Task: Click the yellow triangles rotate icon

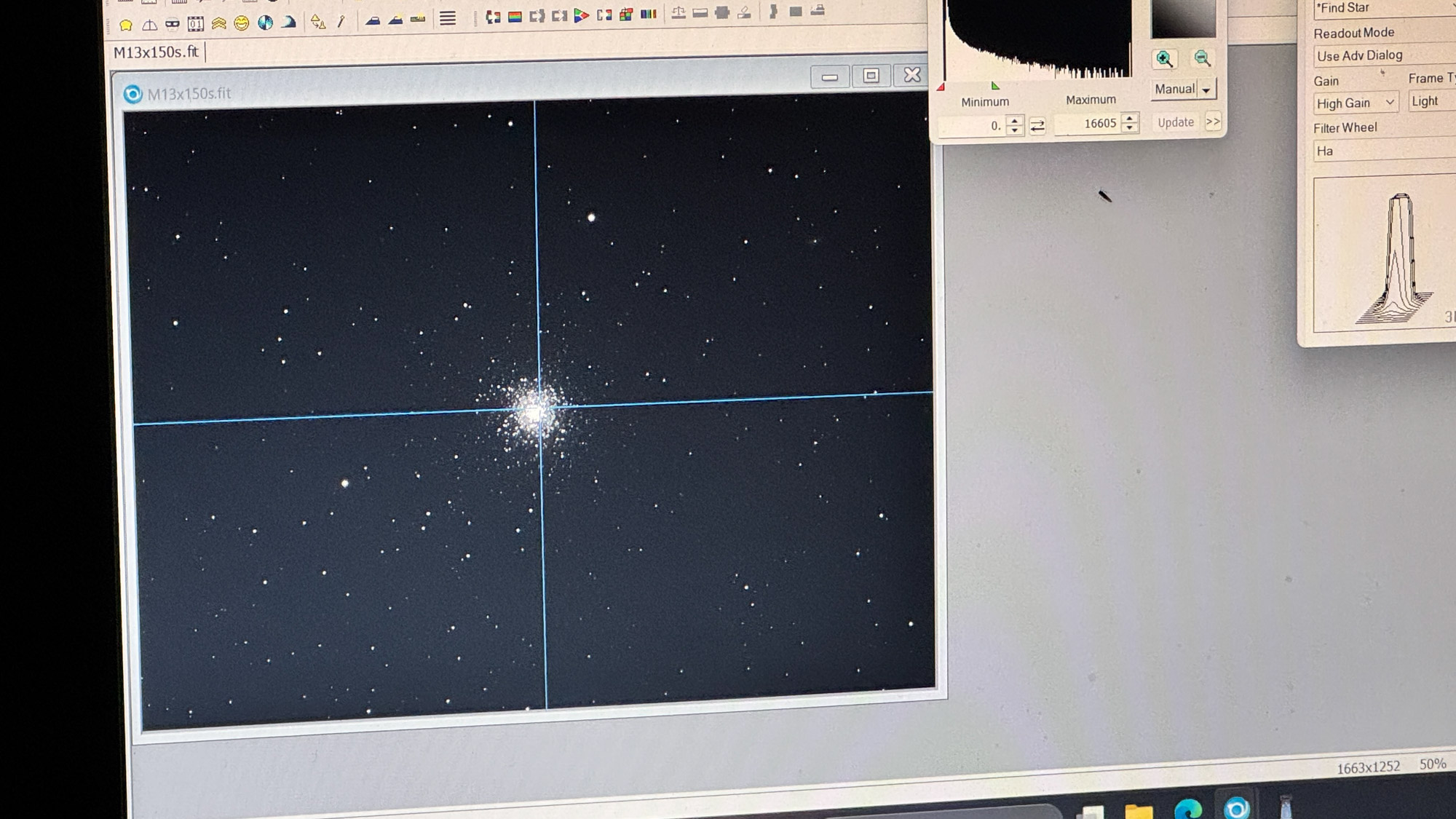Action: 318,22
